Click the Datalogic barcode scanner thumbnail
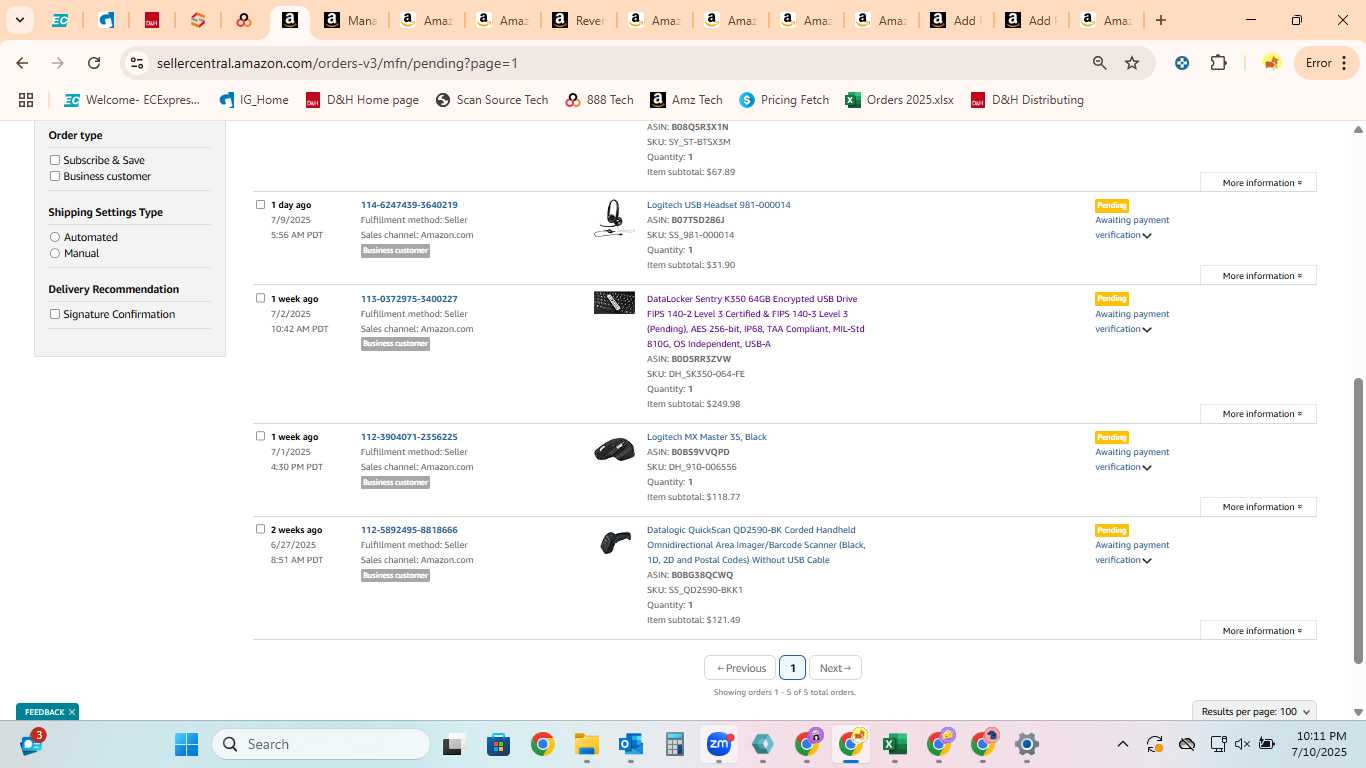 point(614,542)
